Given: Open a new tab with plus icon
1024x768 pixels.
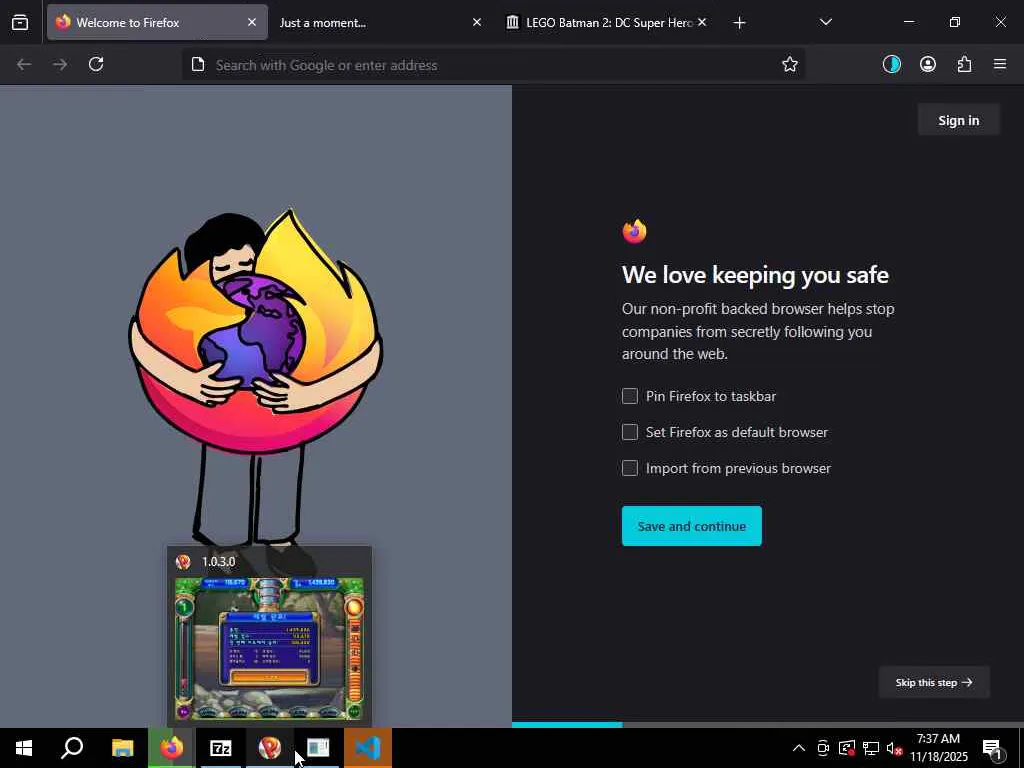Looking at the screenshot, I should point(739,23).
